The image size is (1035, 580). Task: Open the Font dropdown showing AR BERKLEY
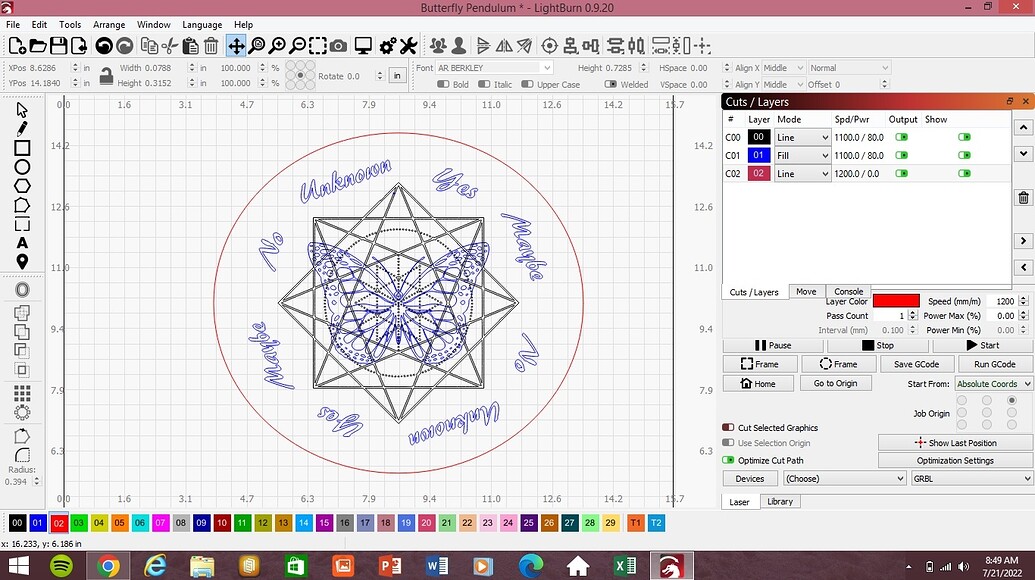(x=494, y=67)
